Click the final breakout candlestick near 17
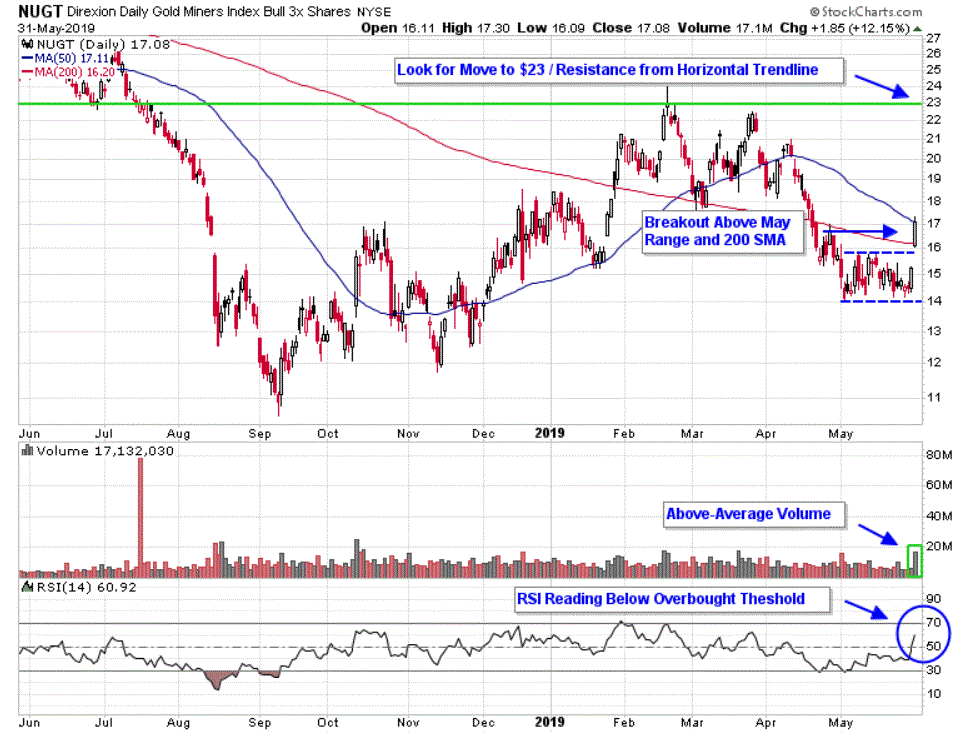This screenshot has width=967, height=734. pyautogui.click(x=915, y=232)
